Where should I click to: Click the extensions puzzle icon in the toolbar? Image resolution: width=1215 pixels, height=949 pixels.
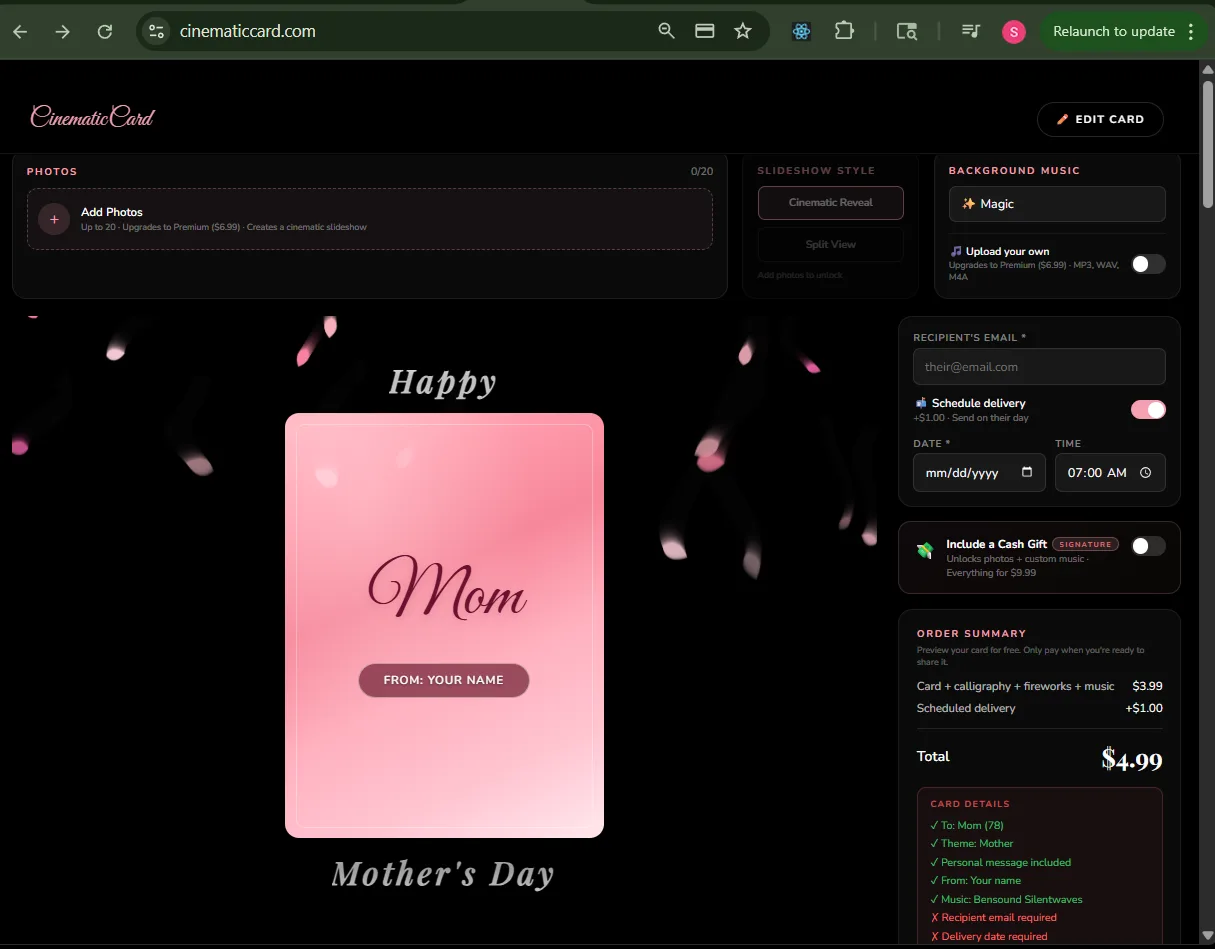tap(843, 31)
